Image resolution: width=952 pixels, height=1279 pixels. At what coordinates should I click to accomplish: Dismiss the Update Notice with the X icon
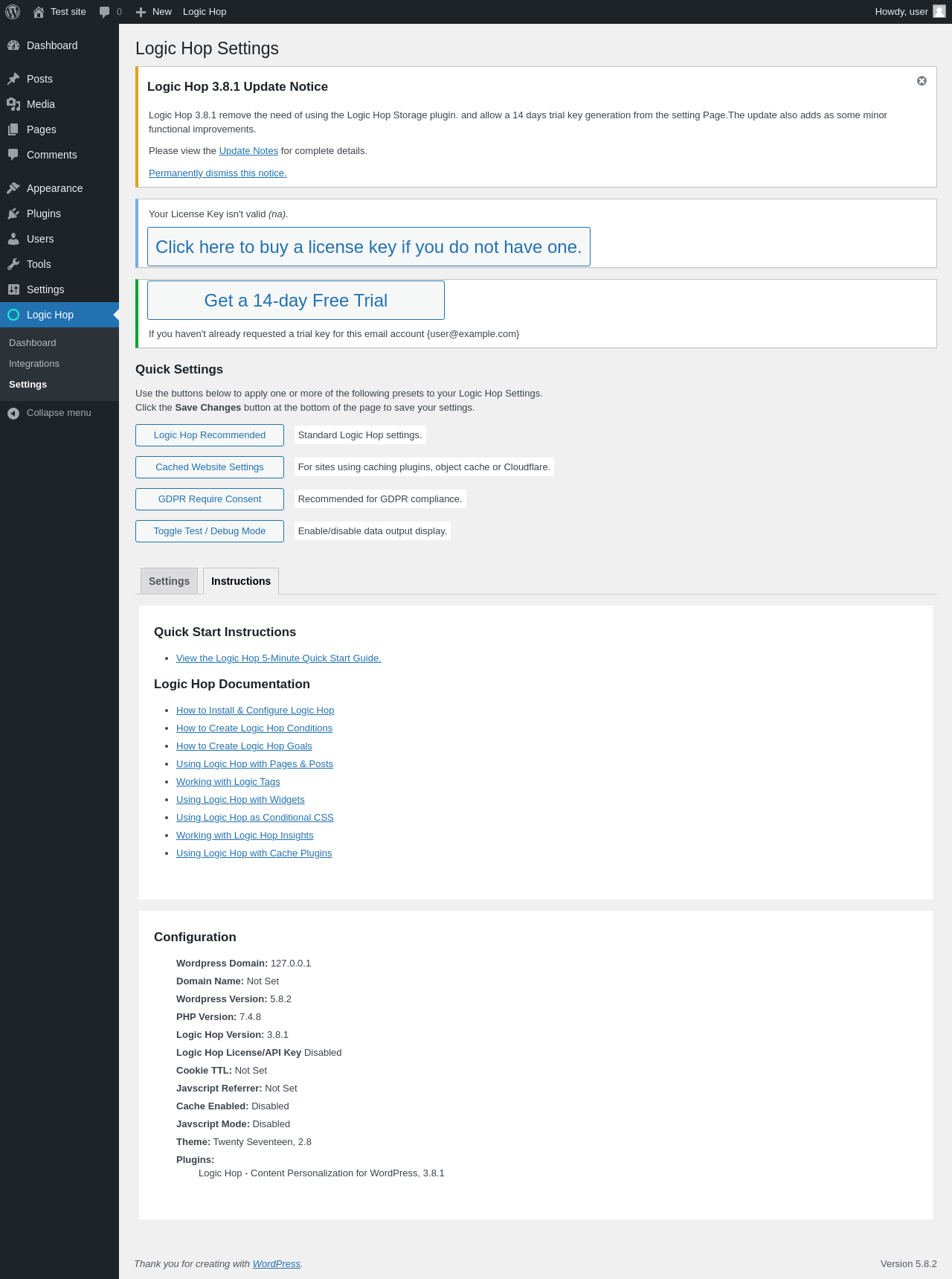[x=922, y=81]
